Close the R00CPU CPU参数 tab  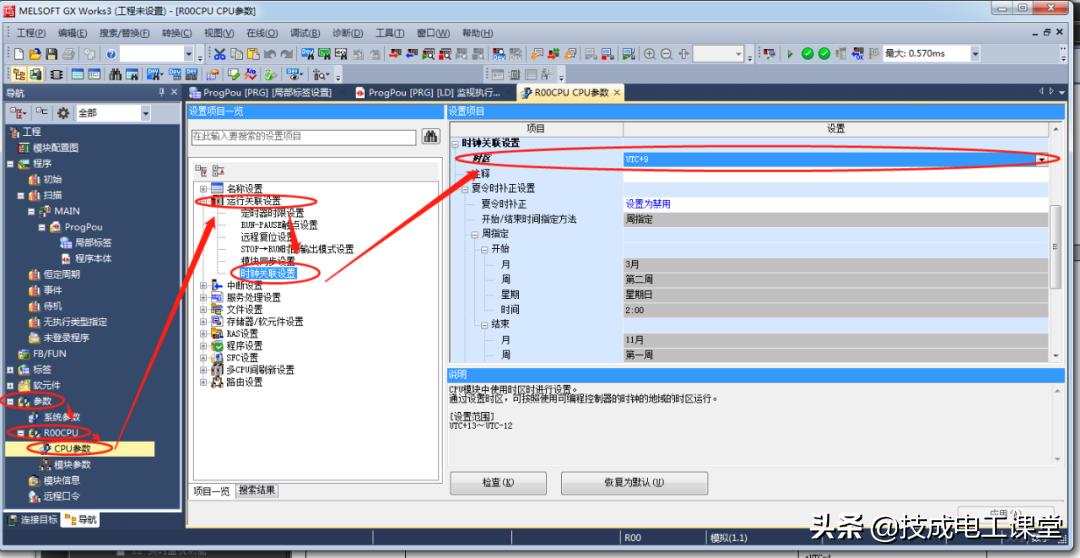[616, 92]
